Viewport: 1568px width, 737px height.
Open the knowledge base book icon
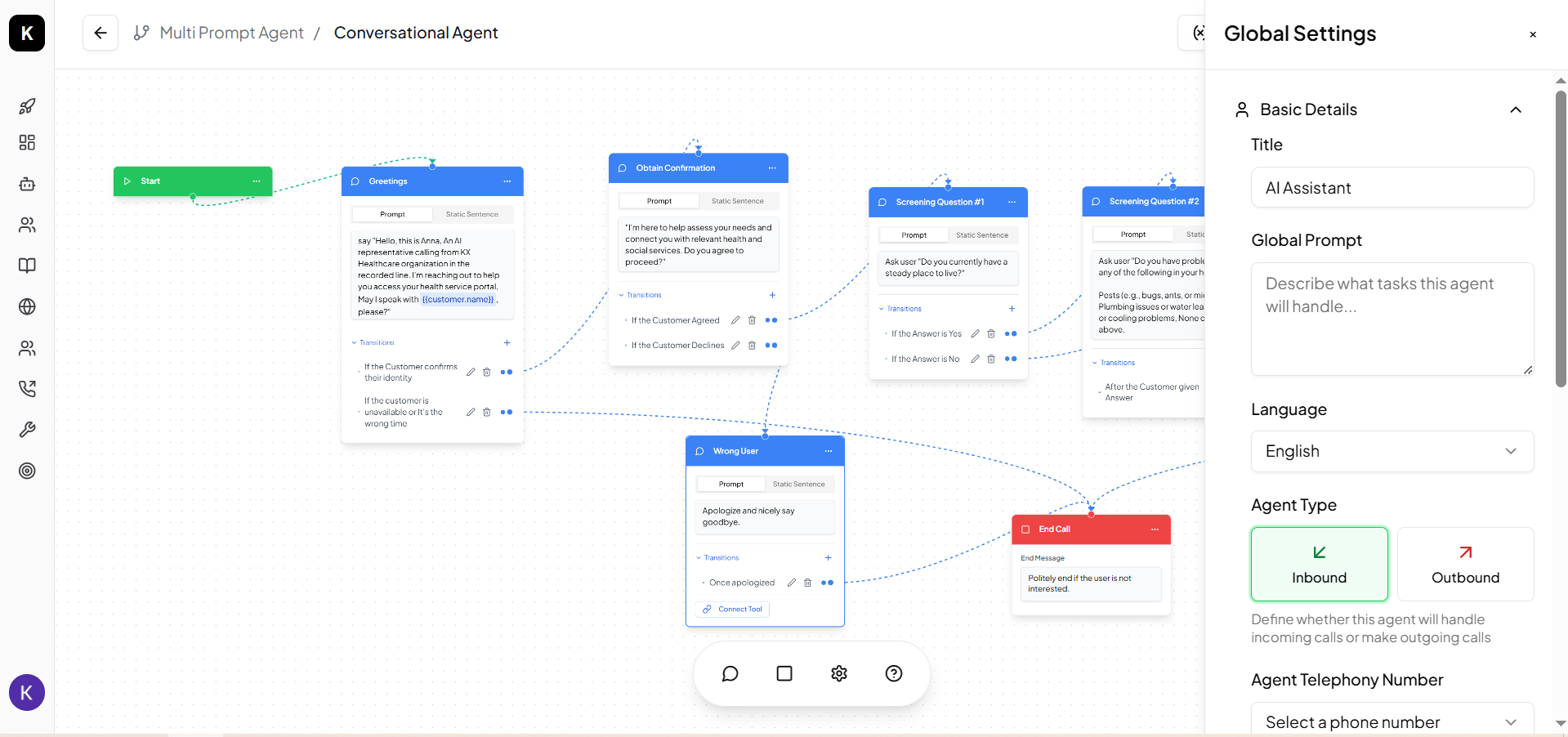(27, 266)
